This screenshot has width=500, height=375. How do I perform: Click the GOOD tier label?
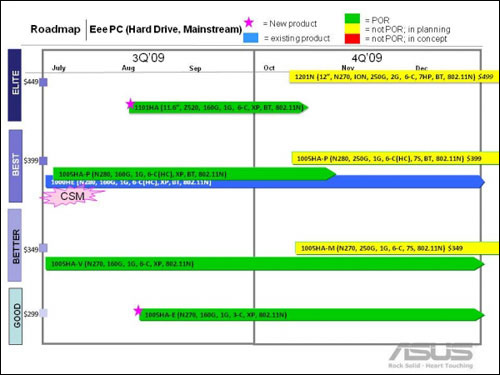(15, 316)
